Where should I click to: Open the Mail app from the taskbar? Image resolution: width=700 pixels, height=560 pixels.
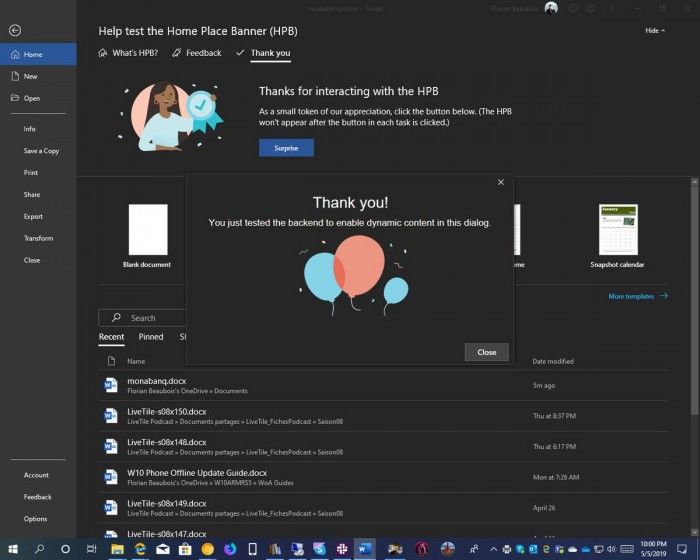(x=163, y=549)
